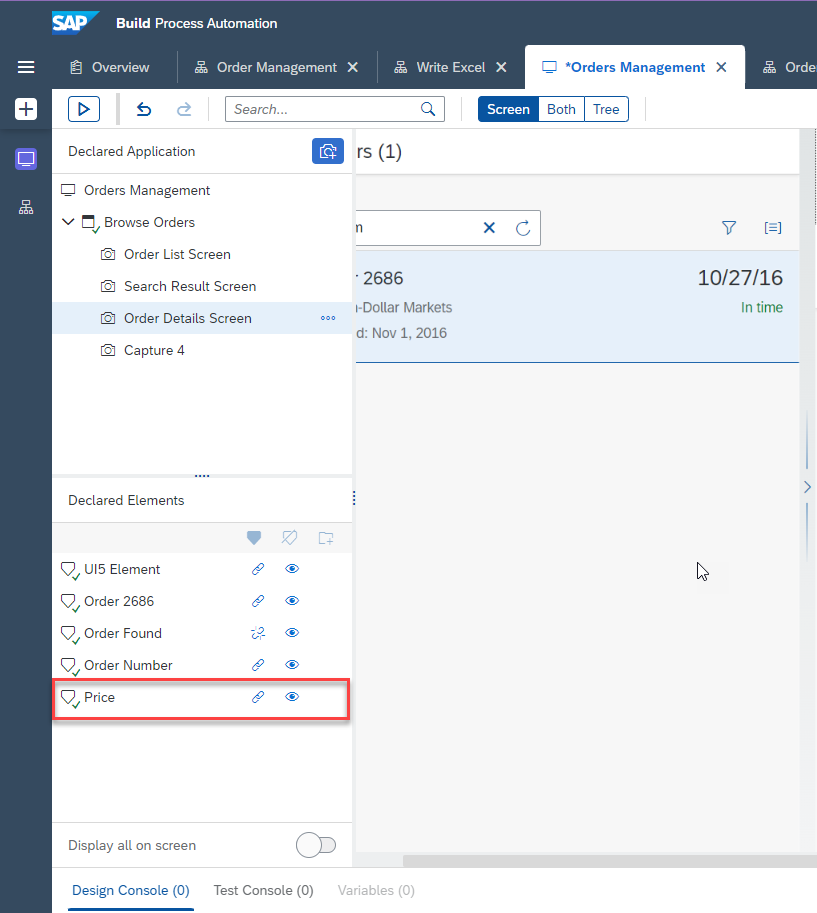Click the broken link icon for Order Found

[258, 633]
